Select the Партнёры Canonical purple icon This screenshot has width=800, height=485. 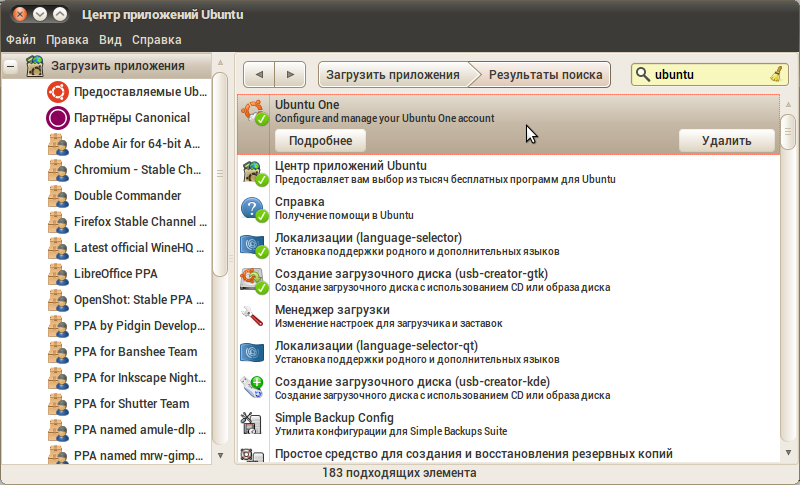click(x=58, y=118)
